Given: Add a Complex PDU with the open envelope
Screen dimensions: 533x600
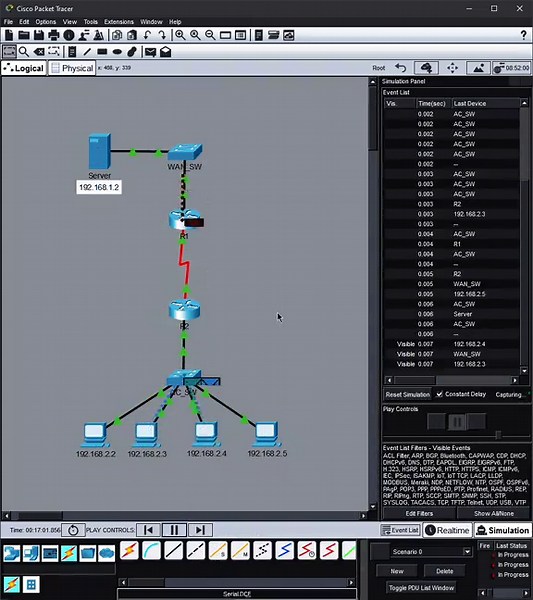Looking at the screenshot, I should click(165, 52).
